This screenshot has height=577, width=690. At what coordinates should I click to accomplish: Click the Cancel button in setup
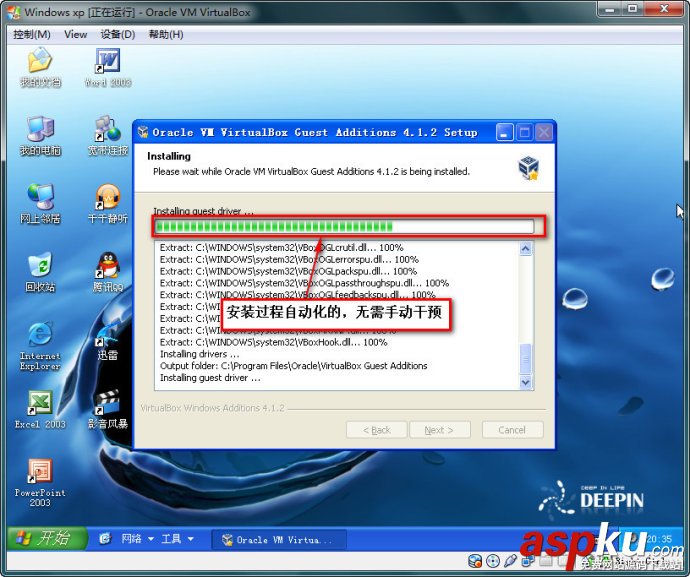point(513,430)
